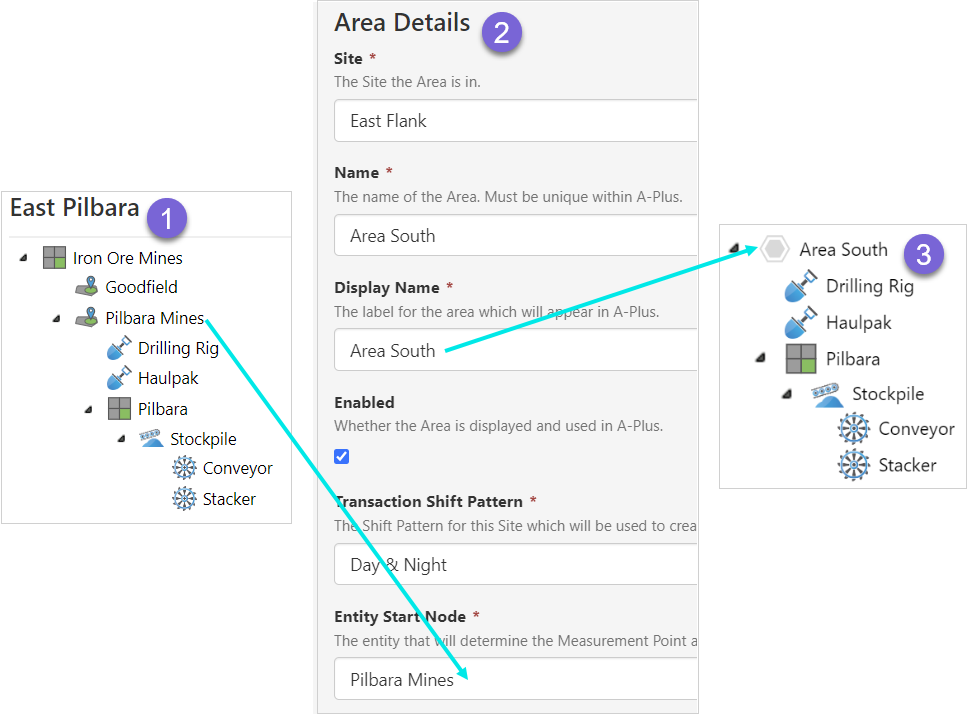Click Conveyor wheel icon in East Pilbara tree

(x=184, y=468)
